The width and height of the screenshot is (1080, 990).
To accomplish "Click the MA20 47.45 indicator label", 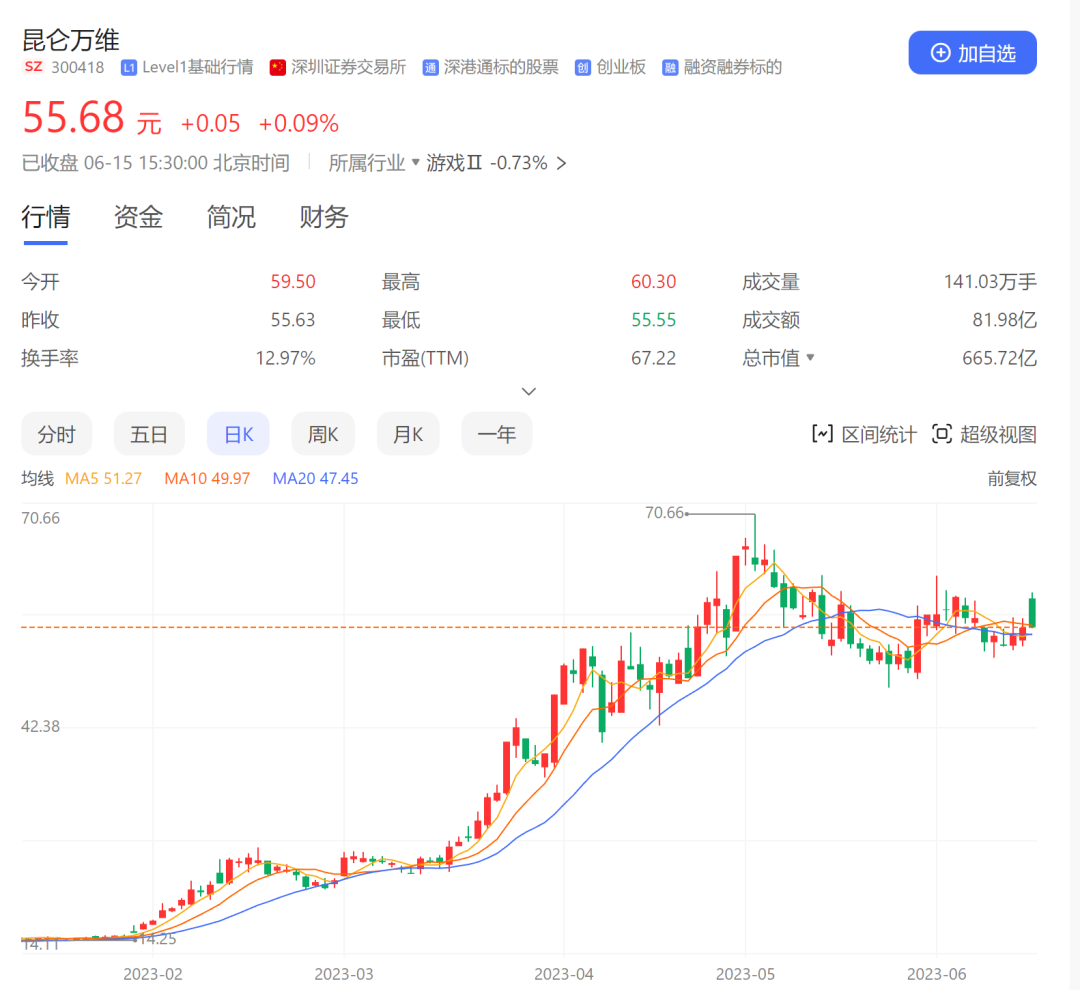I will [x=315, y=478].
